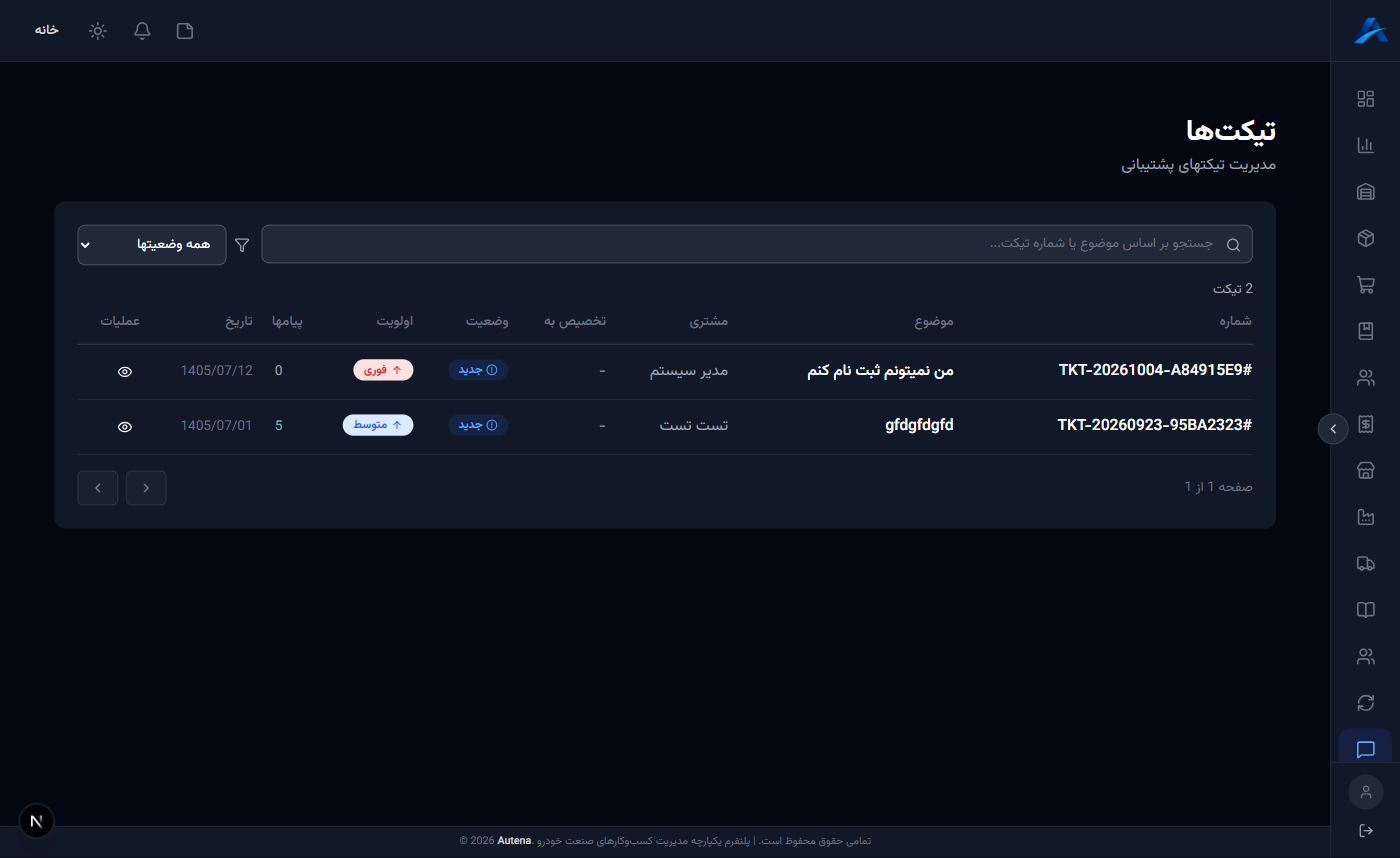Screen dimensions: 1400x858
Task: Click the funnel filter icon
Action: [242, 245]
